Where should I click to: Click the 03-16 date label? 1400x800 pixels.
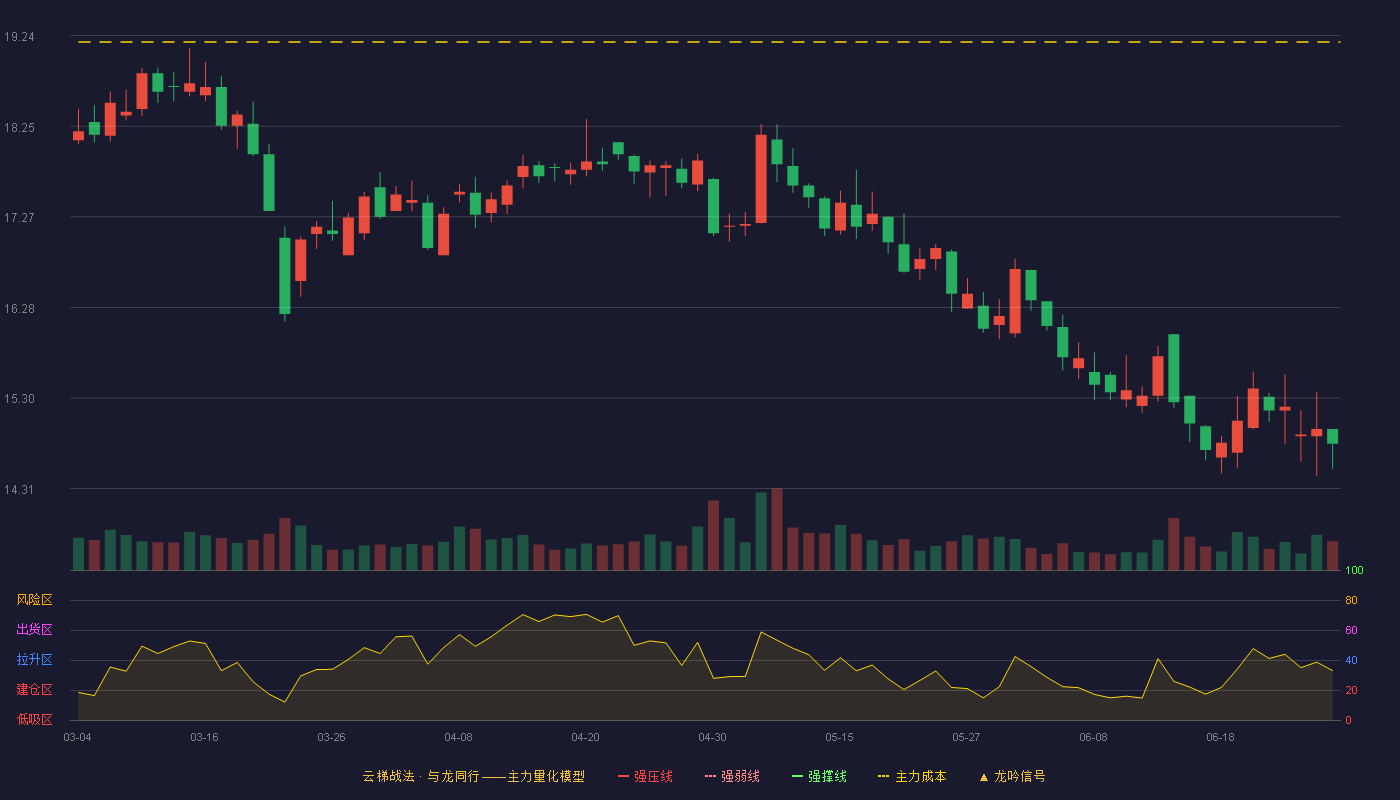tap(204, 737)
